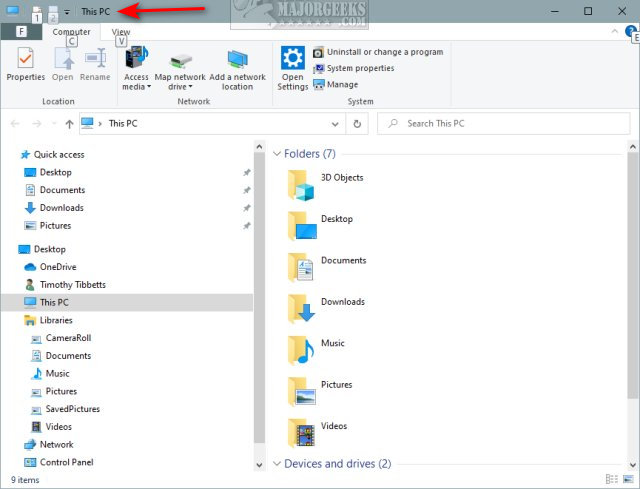Collapse the ribbon with the chevron
640x489 pixels.
coord(614,31)
